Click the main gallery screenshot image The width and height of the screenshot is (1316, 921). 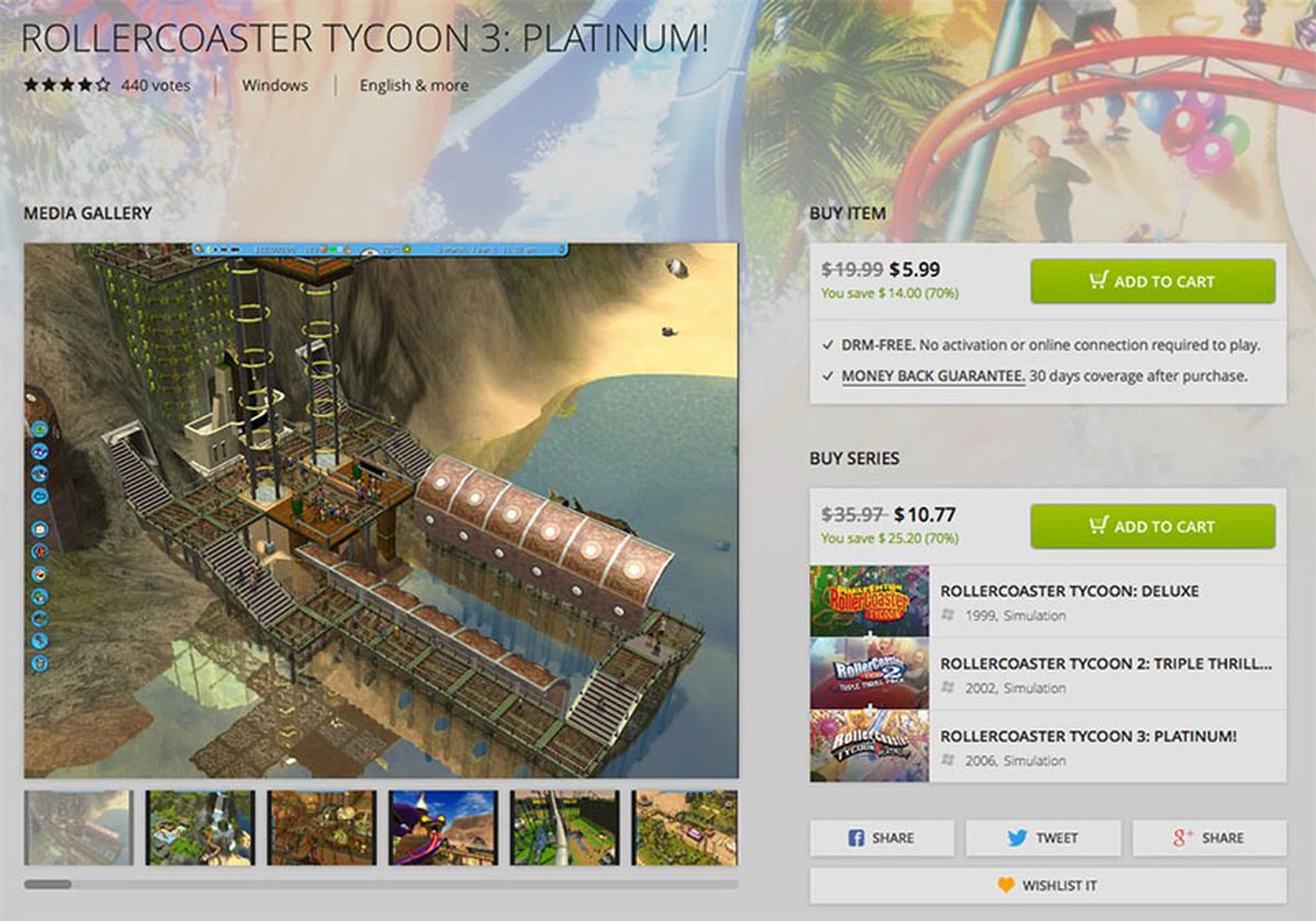[x=381, y=511]
